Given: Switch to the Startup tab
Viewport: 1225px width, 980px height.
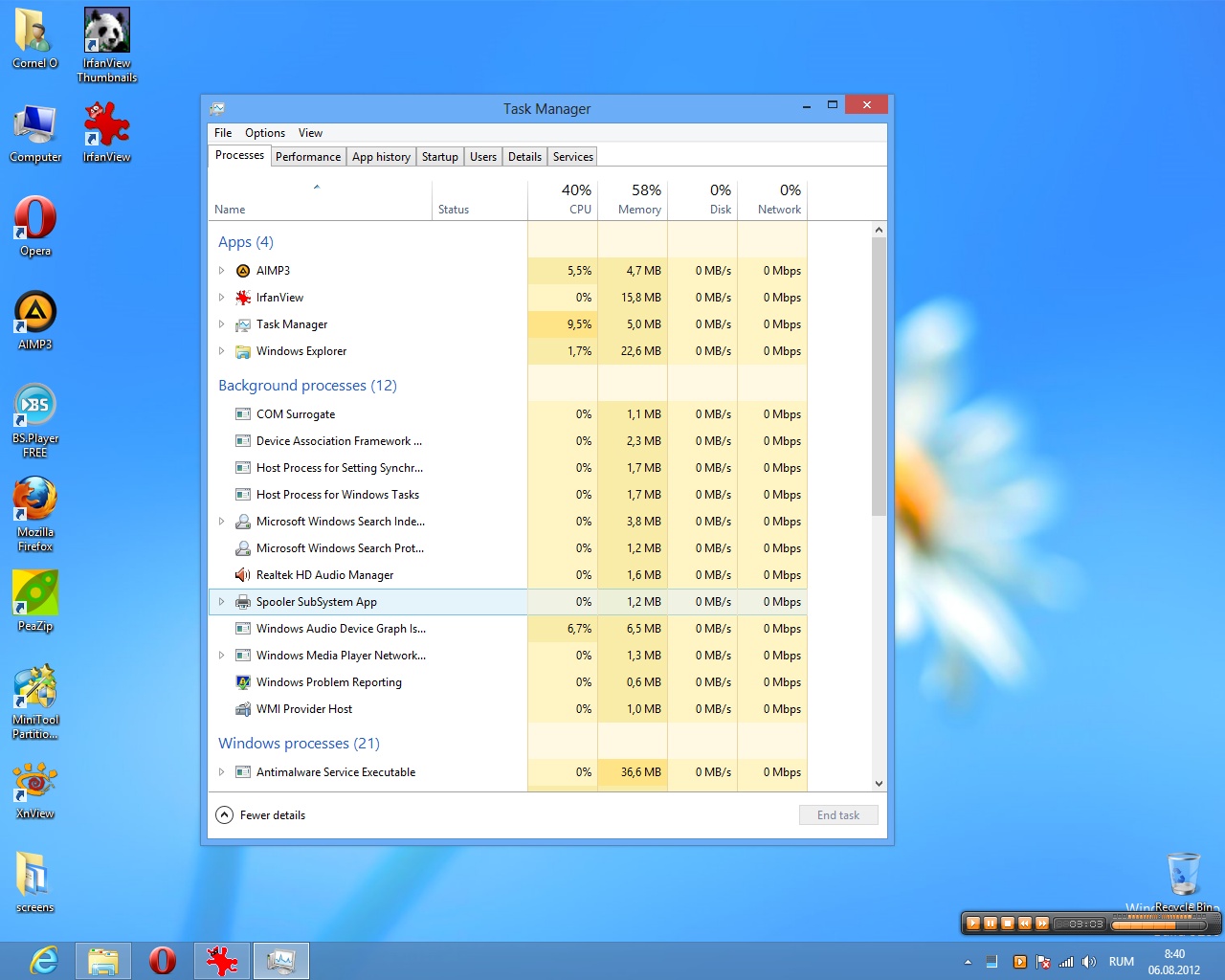Looking at the screenshot, I should point(440,157).
